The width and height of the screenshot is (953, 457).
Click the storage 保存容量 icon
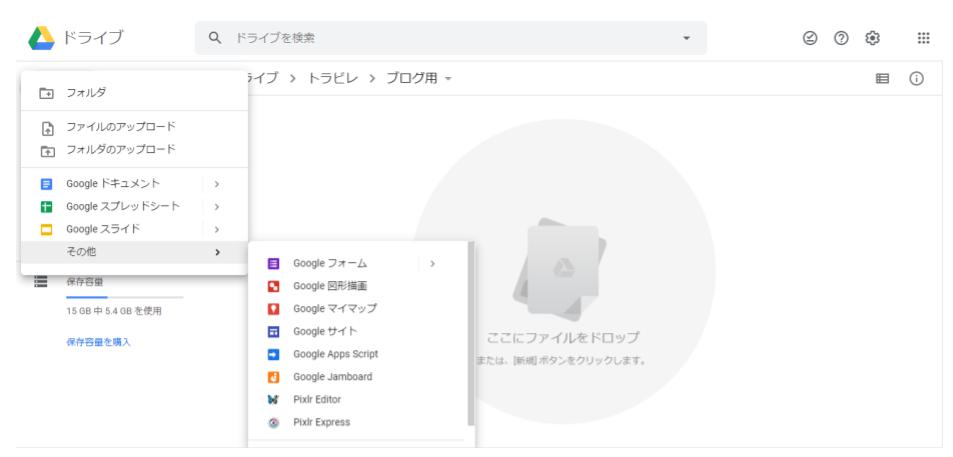tap(41, 281)
